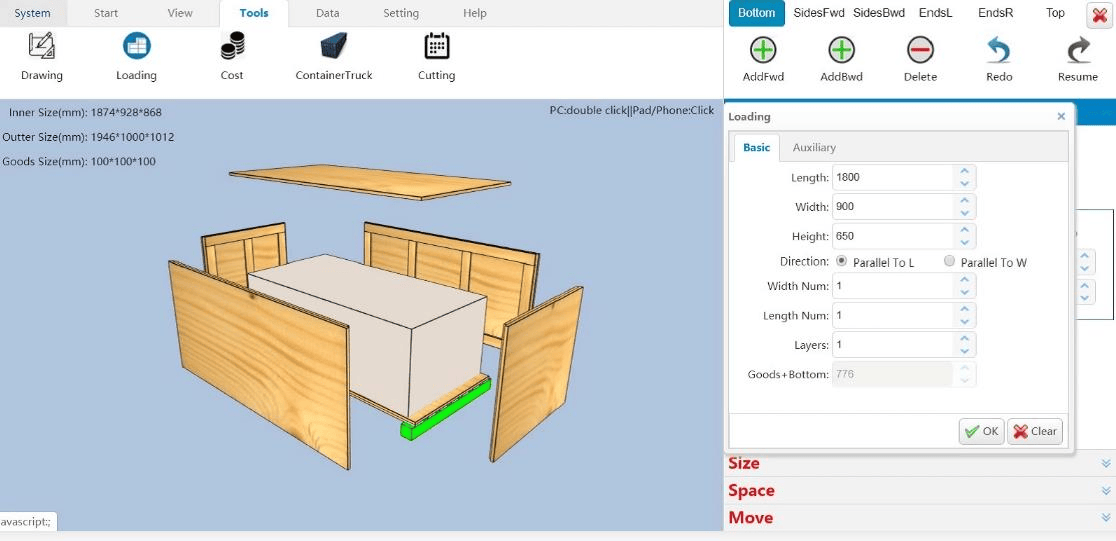Increase Layers with up arrow
Image resolution: width=1116 pixels, height=541 pixels.
(964, 339)
